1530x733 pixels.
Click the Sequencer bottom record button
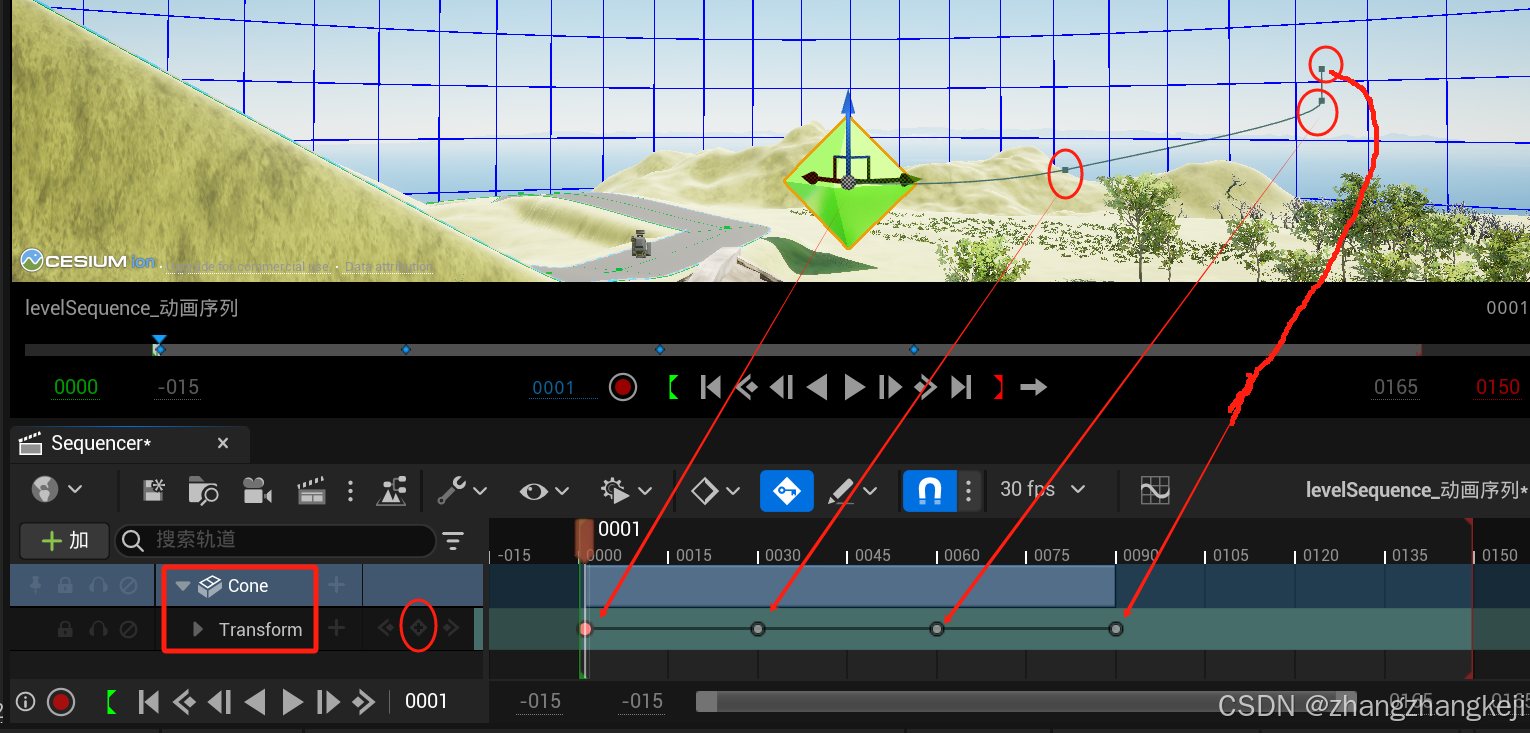61,702
